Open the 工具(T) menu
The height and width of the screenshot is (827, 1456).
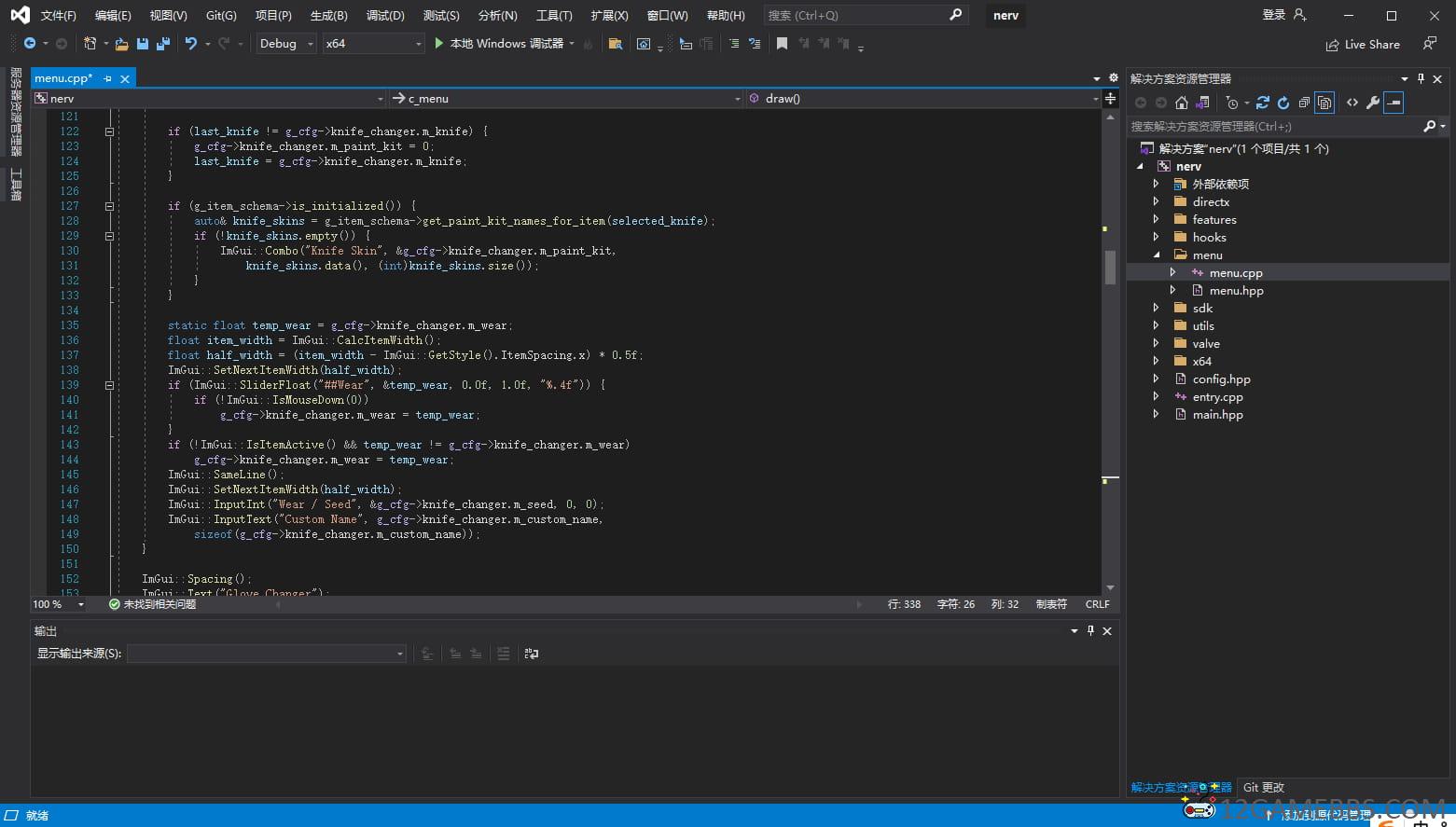coord(554,16)
